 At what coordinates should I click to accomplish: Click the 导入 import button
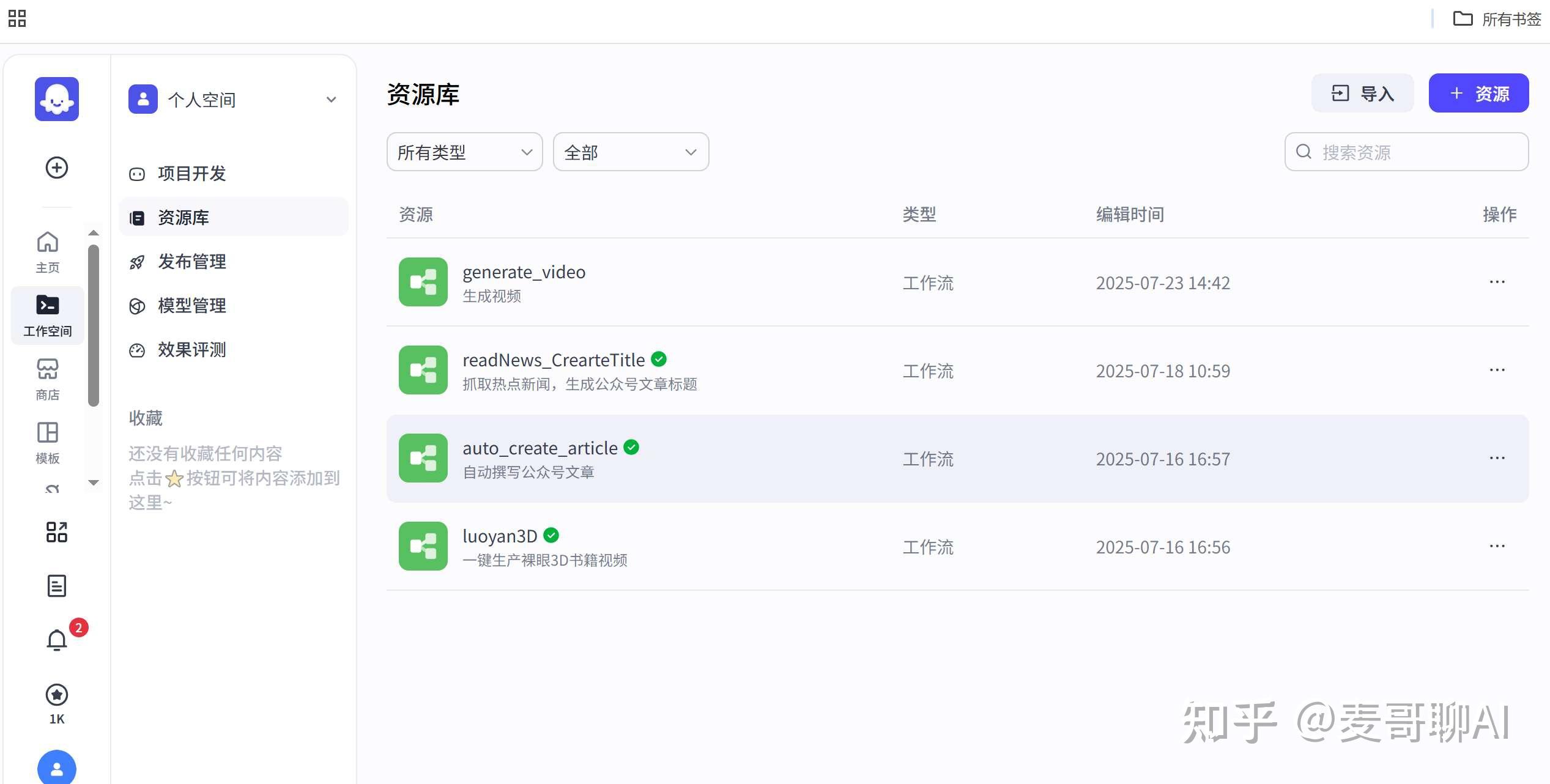coord(1362,93)
